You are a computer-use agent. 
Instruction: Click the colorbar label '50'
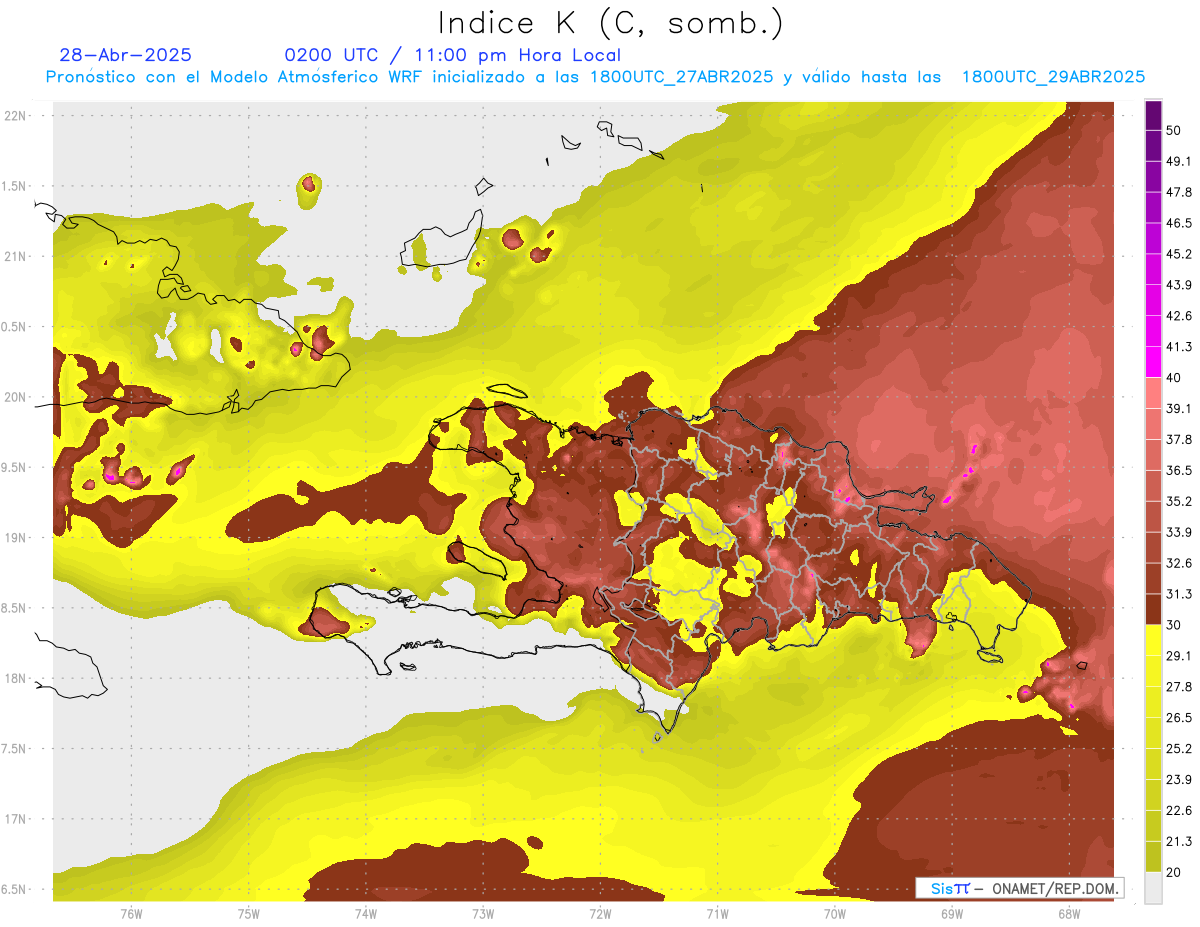coord(1174,130)
